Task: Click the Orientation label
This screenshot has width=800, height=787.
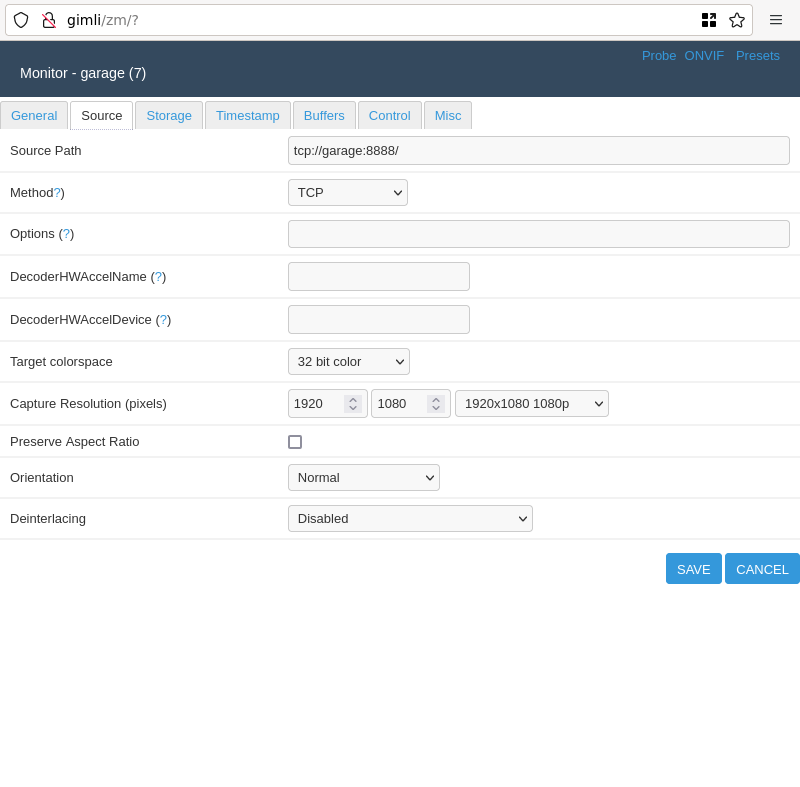Action: click(42, 478)
